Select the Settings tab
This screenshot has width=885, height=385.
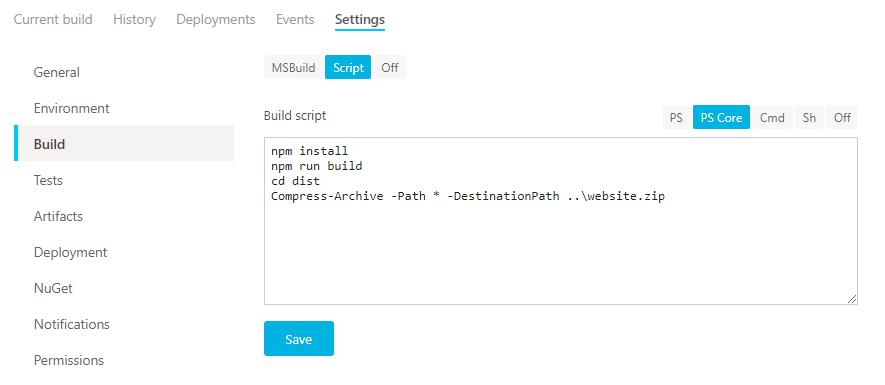coord(360,19)
